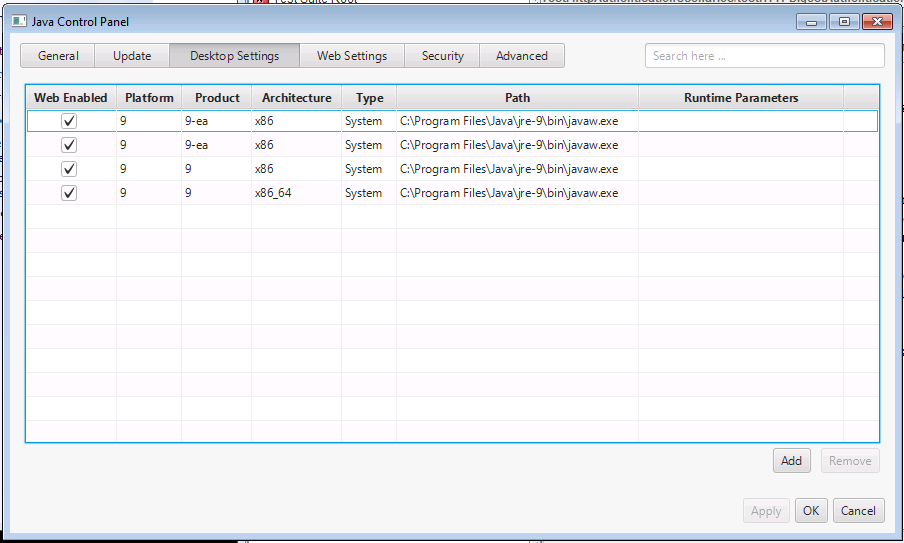Screen dimensions: 904x543
Task: Click the Architecture column header
Action: coord(296,98)
